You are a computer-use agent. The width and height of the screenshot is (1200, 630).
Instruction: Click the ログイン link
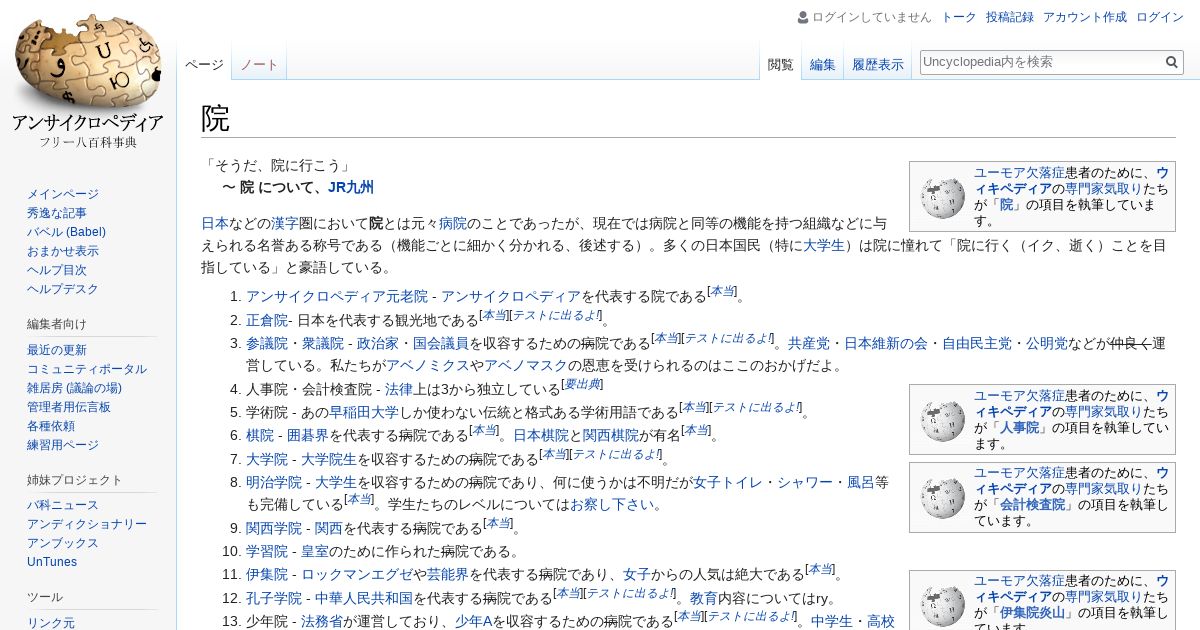[x=1160, y=17]
